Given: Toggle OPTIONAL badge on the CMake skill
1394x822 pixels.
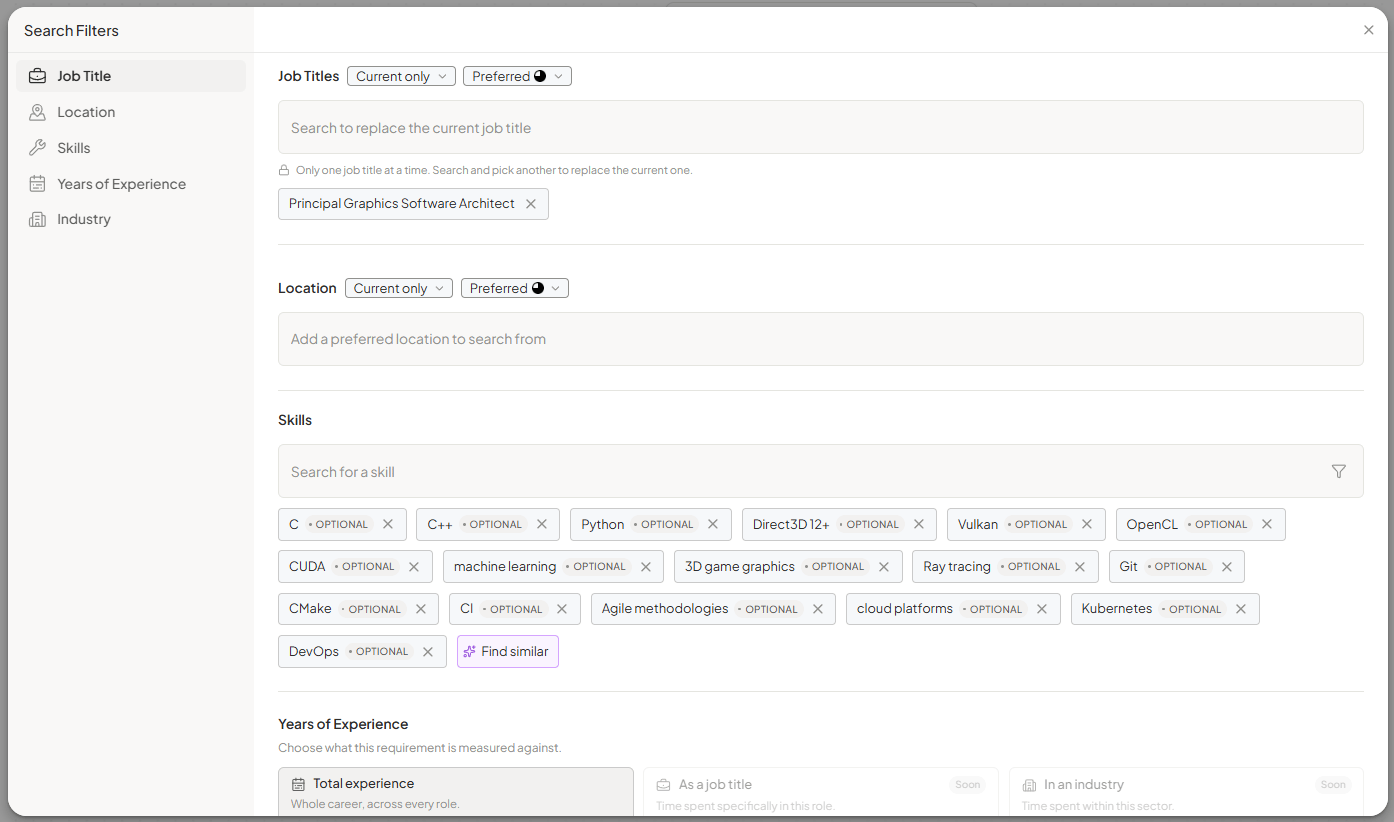Looking at the screenshot, I should pyautogui.click(x=371, y=609).
